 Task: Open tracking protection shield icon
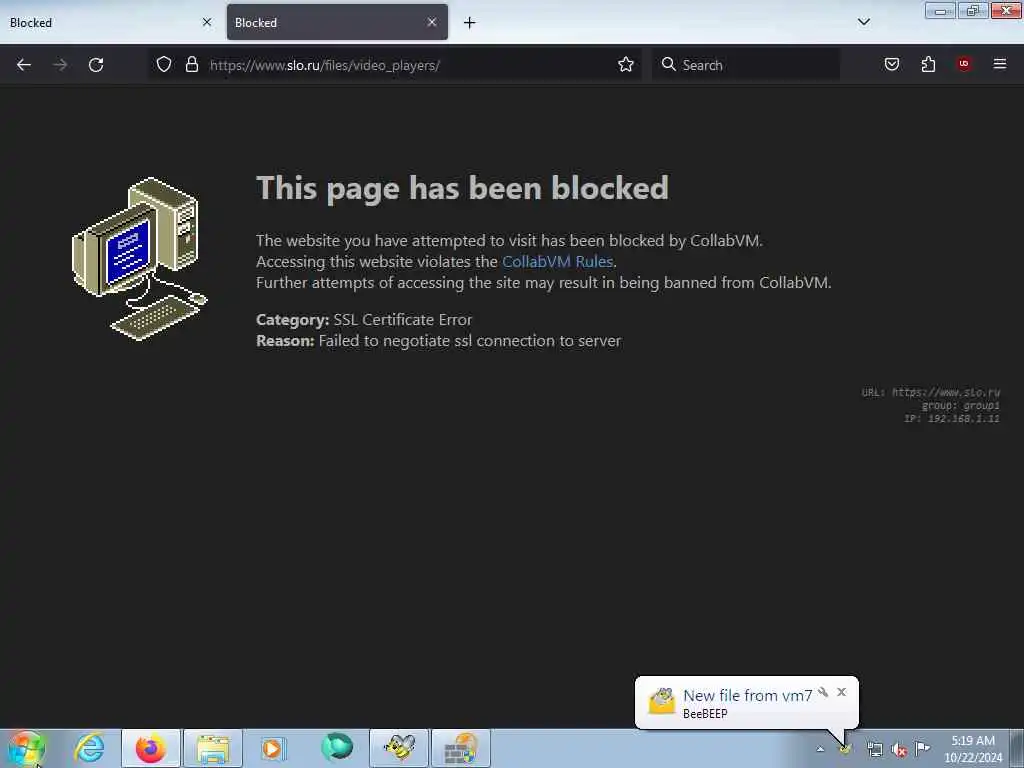[x=164, y=64]
